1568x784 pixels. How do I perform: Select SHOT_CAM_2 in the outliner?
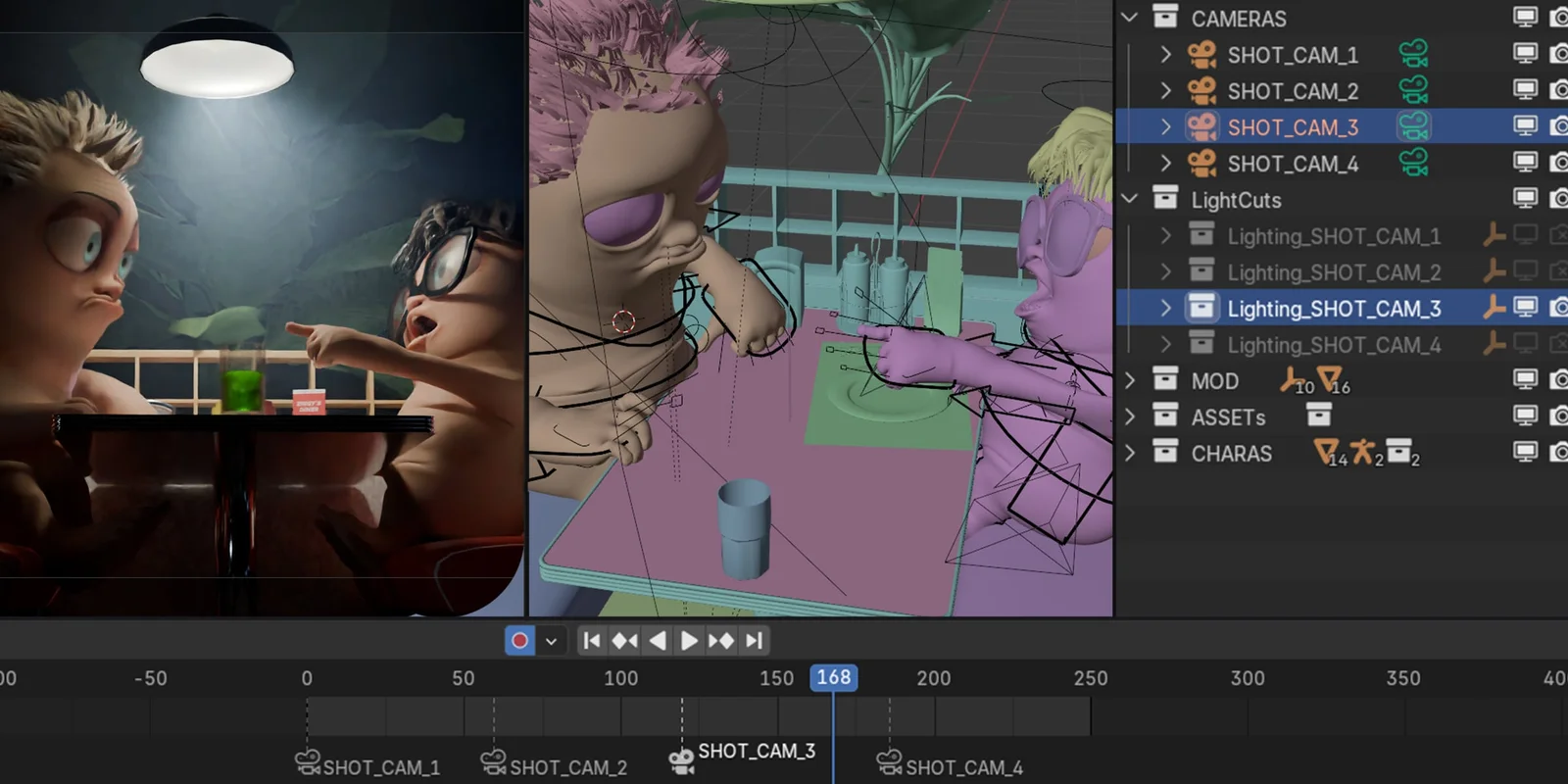(1293, 91)
